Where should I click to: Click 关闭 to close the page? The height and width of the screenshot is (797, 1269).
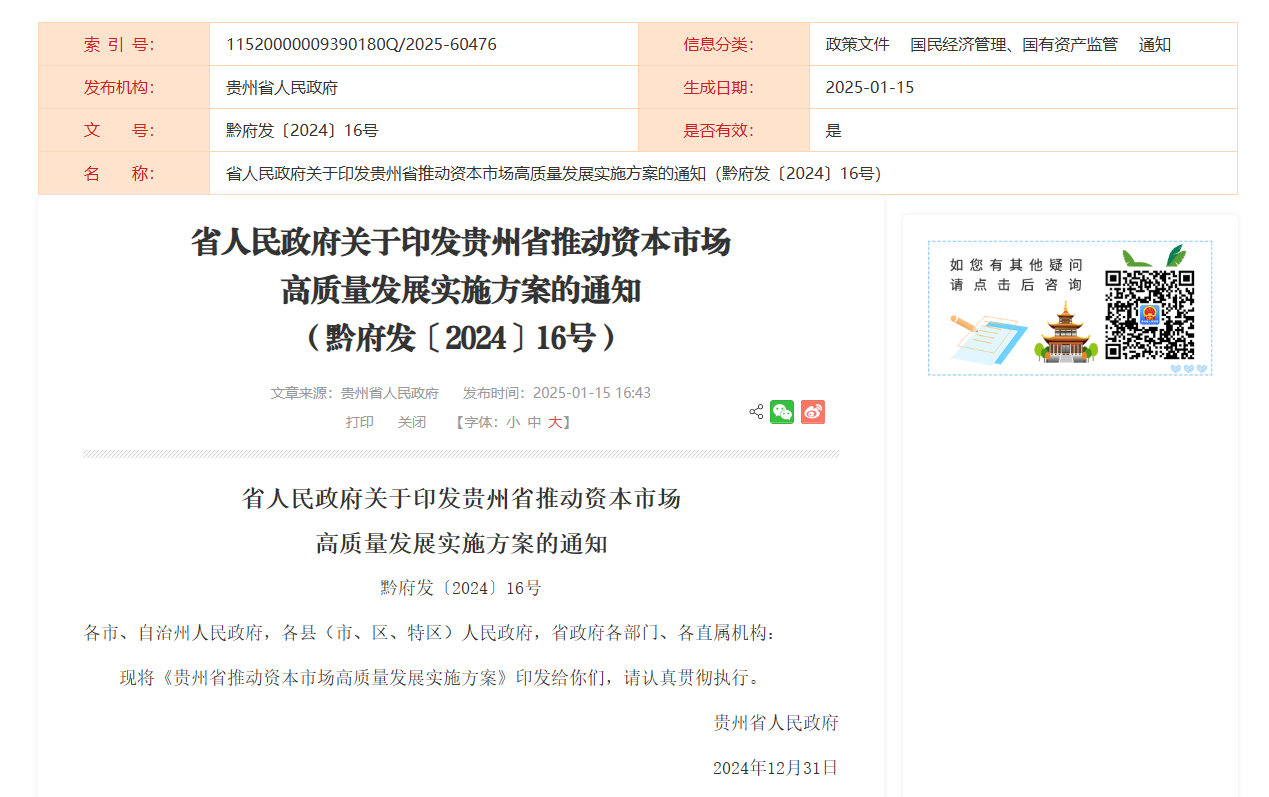point(412,422)
